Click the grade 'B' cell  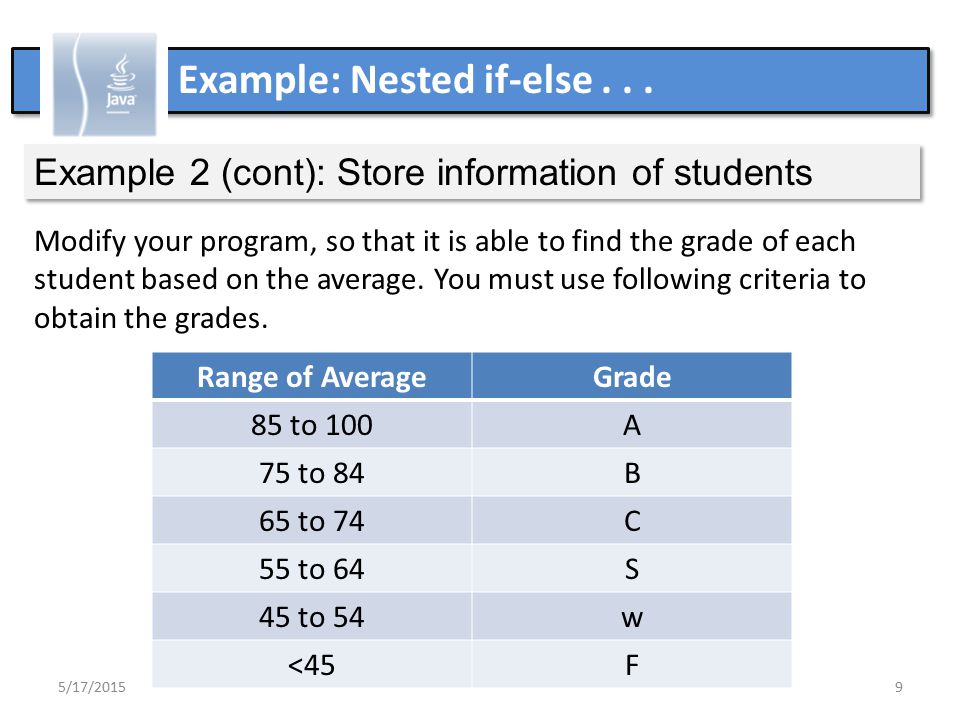pyautogui.click(x=632, y=472)
